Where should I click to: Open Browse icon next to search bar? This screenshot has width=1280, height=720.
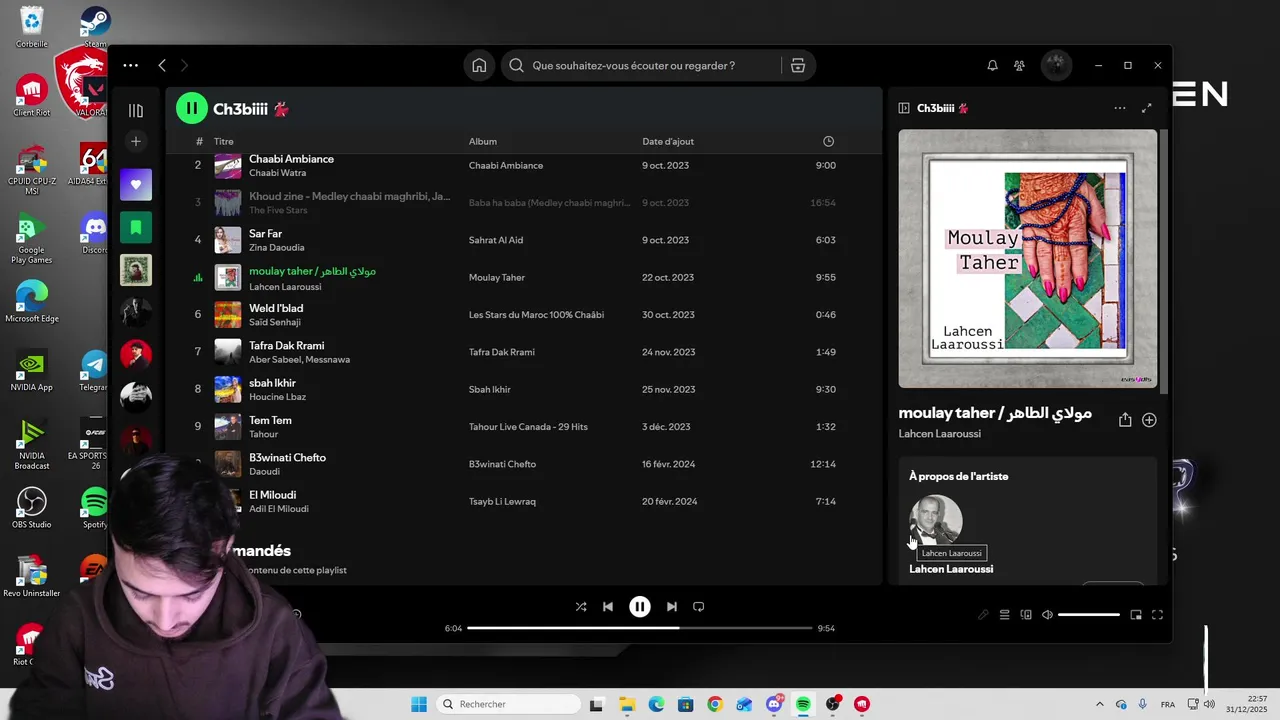(798, 66)
